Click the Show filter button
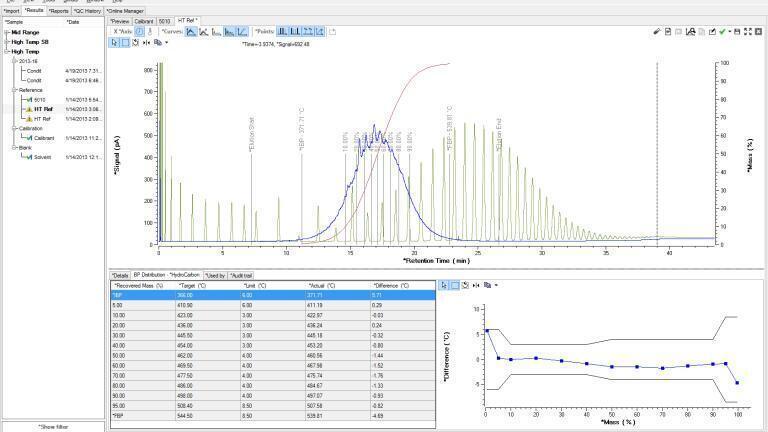The image size is (768, 432). tap(53, 427)
